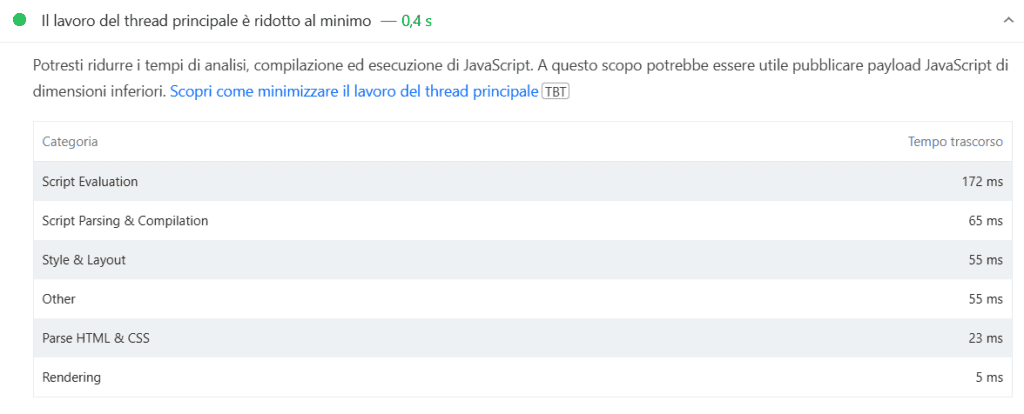Image resolution: width=1024 pixels, height=414 pixels.
Task: Click the 'Other' category row label
Action: point(59,299)
